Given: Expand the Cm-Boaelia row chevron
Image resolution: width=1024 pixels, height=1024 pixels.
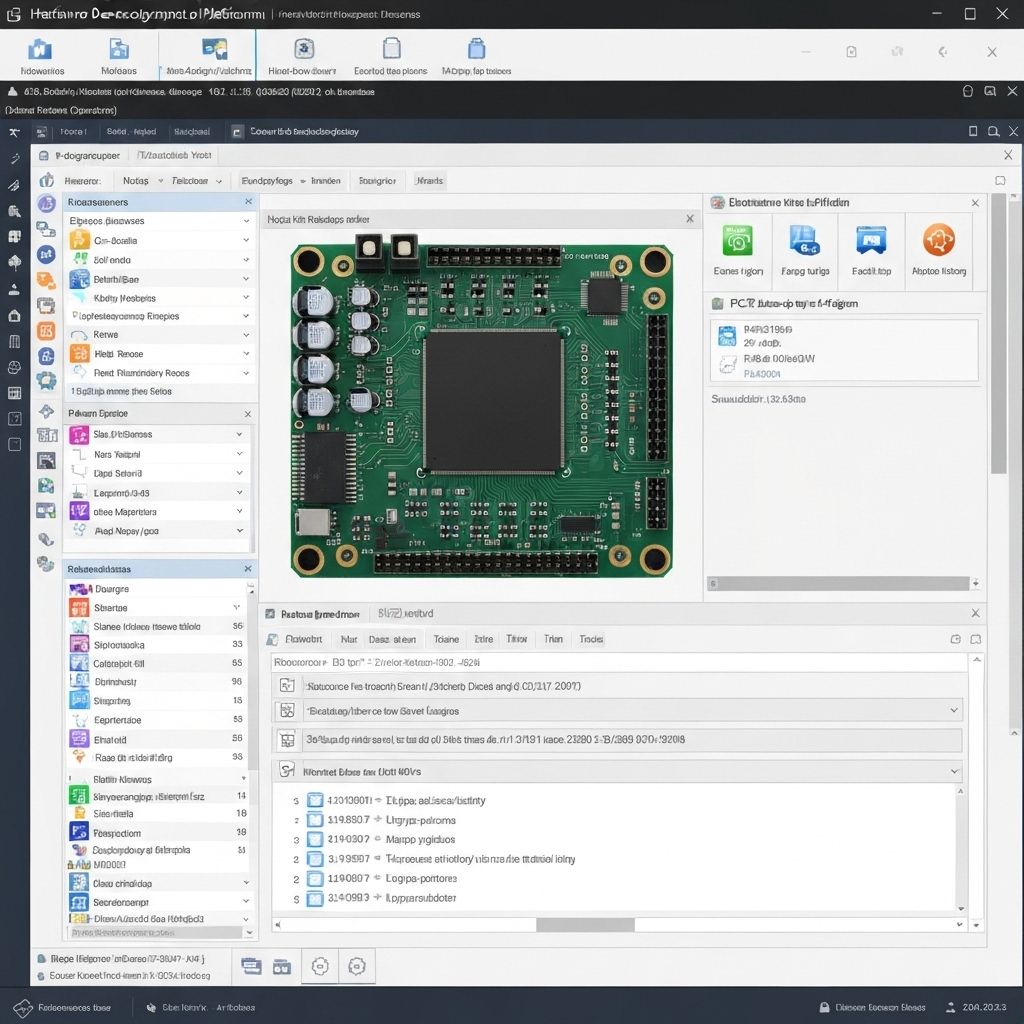Looking at the screenshot, I should click(246, 241).
